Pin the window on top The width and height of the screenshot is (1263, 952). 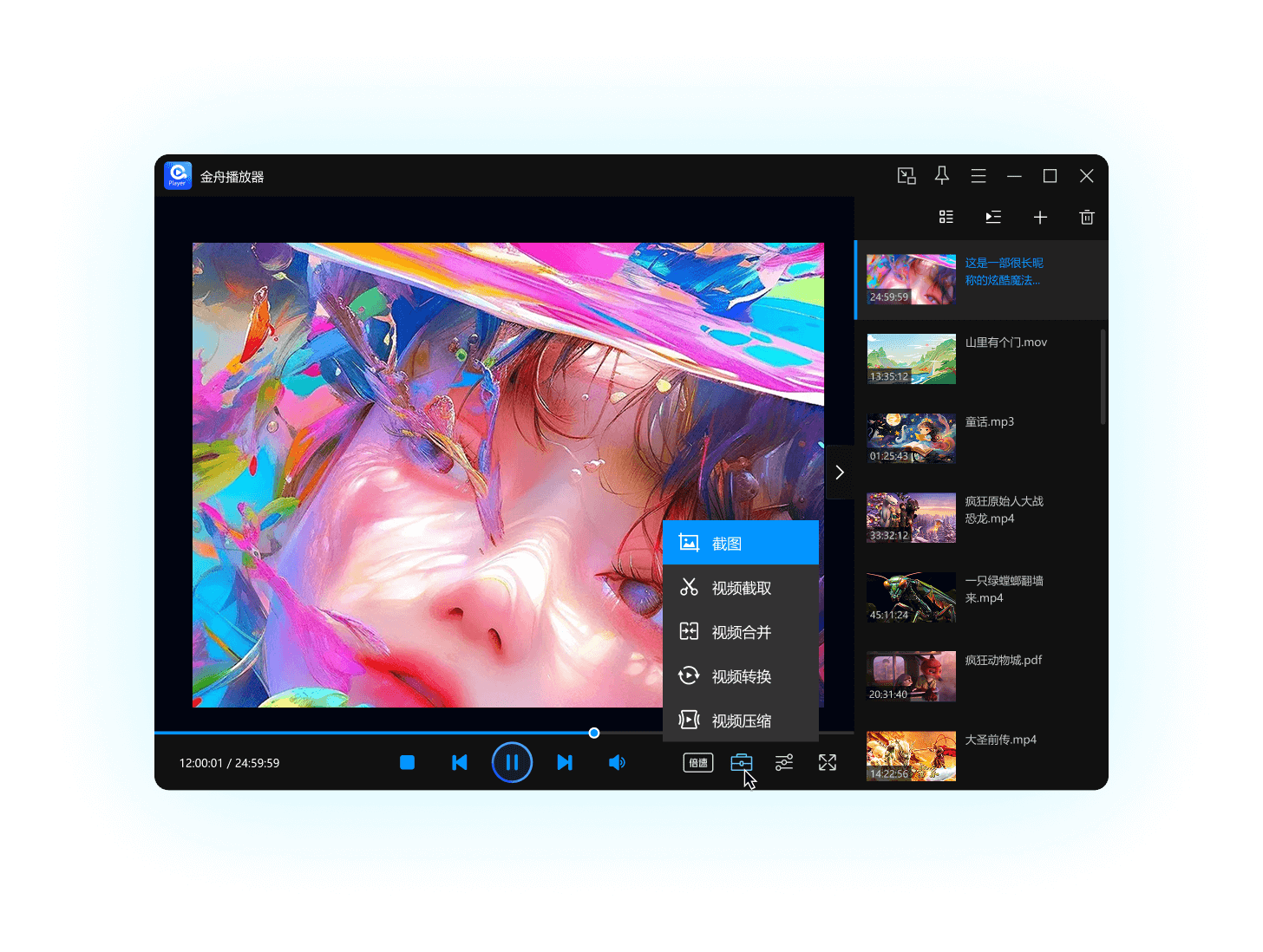942,176
